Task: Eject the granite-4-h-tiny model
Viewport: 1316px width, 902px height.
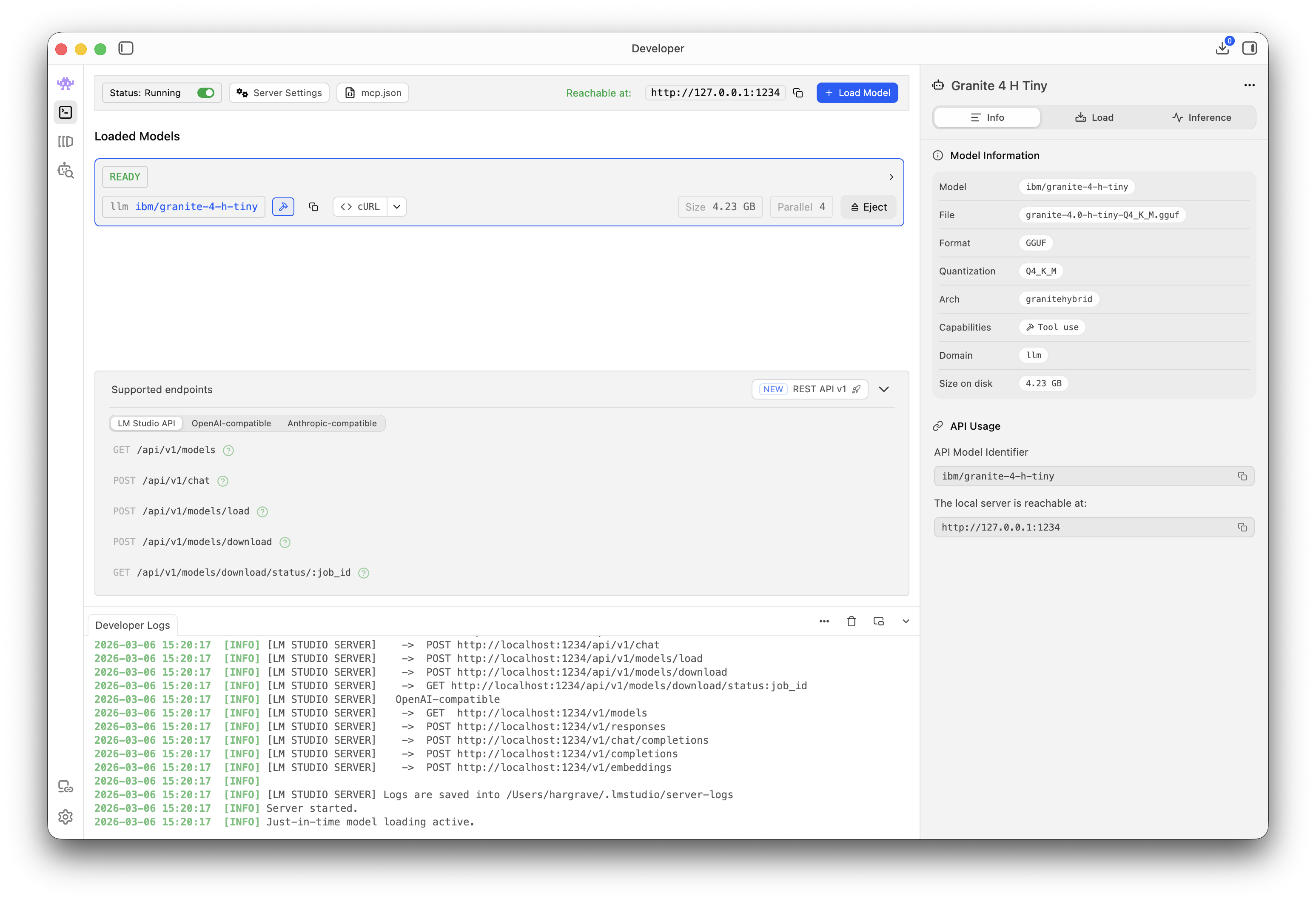Action: tap(868, 207)
